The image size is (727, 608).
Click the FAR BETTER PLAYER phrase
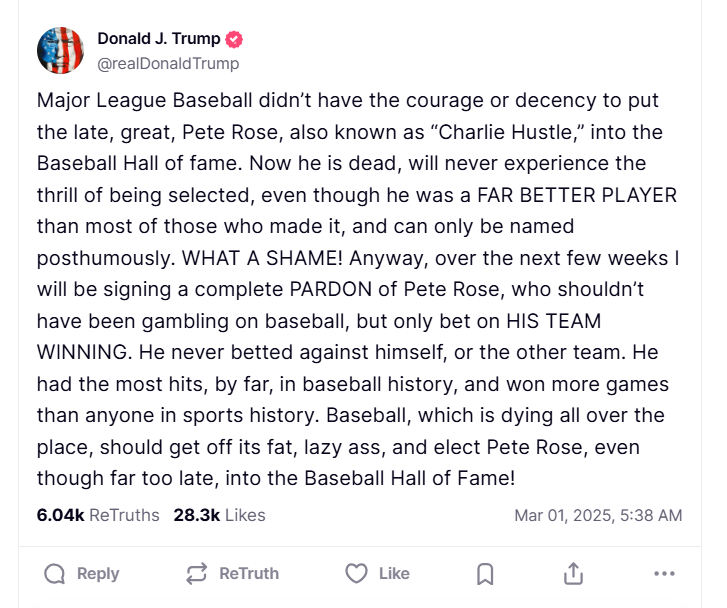tap(577, 195)
